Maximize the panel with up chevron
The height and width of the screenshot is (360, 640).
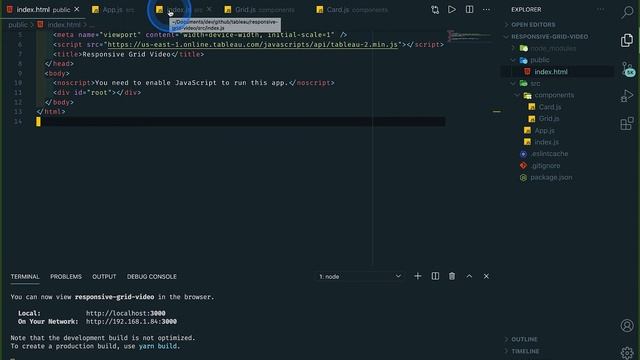[469, 276]
